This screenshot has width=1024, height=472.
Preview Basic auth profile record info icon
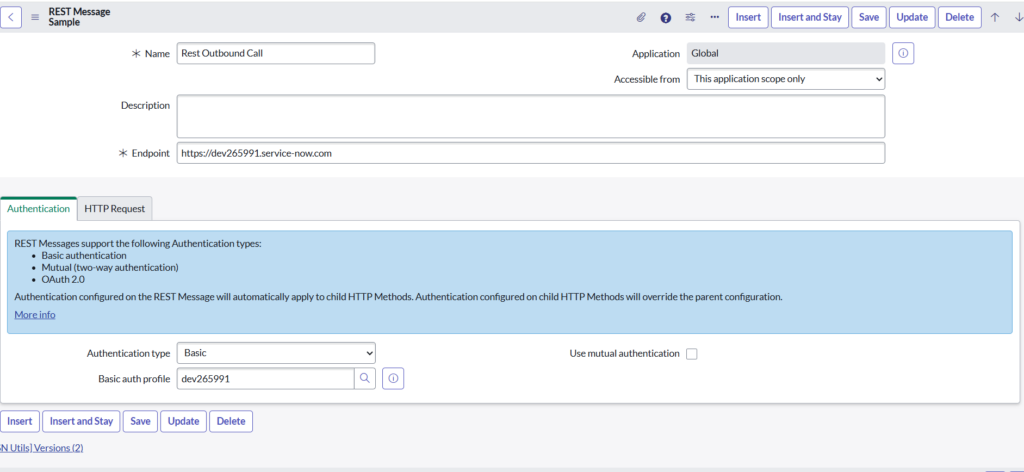tap(393, 378)
